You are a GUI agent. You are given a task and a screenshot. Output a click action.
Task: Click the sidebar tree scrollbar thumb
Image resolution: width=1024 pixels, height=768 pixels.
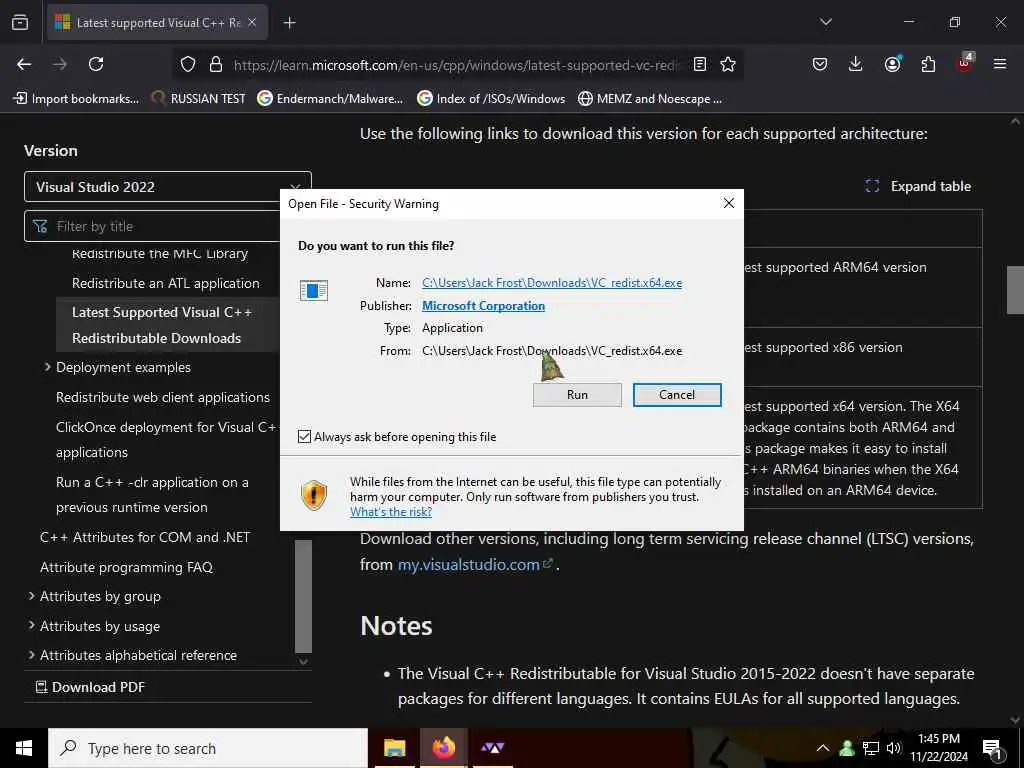pos(304,596)
